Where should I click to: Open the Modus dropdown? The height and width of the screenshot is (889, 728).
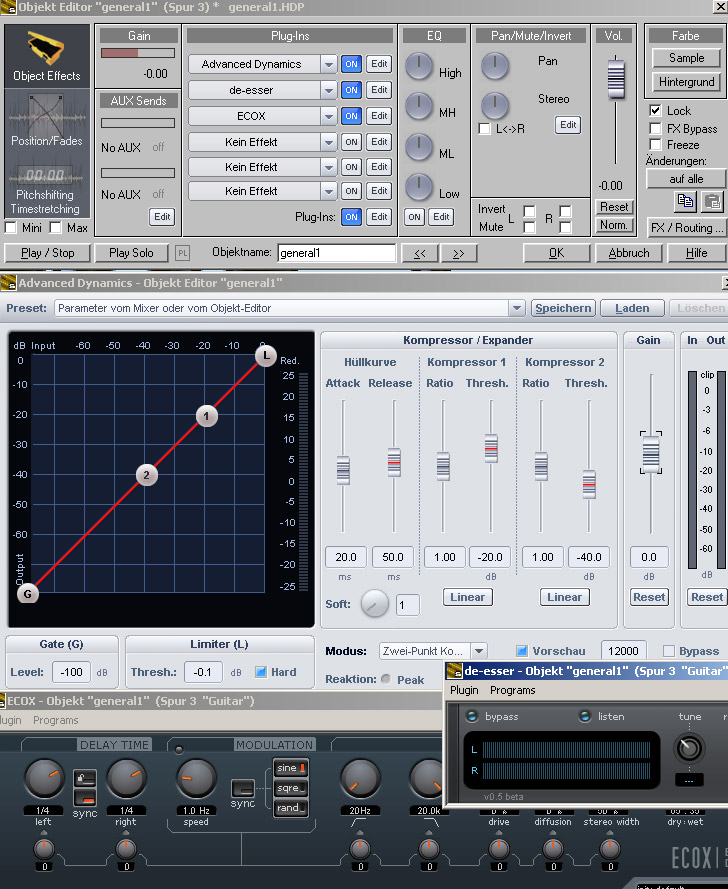(479, 651)
